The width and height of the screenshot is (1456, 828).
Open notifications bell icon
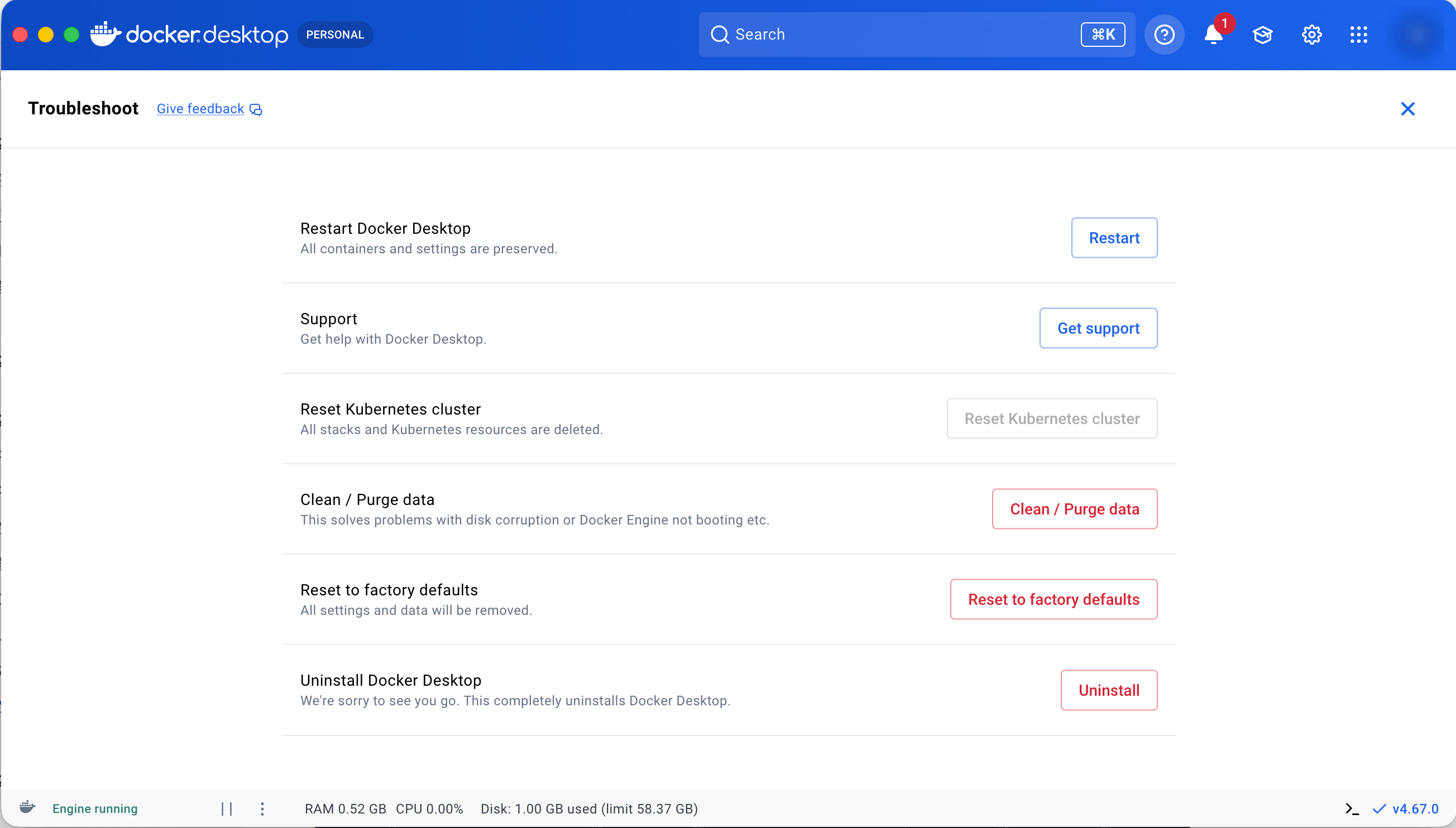coord(1213,35)
